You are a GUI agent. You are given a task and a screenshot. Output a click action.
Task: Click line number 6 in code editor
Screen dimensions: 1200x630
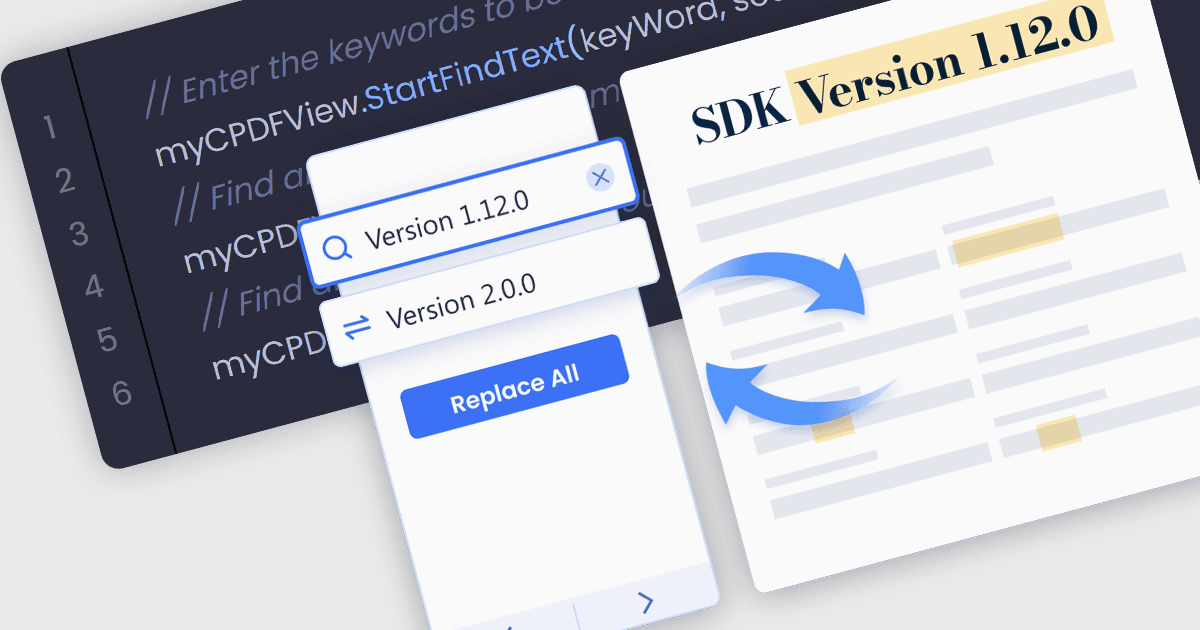(x=121, y=393)
